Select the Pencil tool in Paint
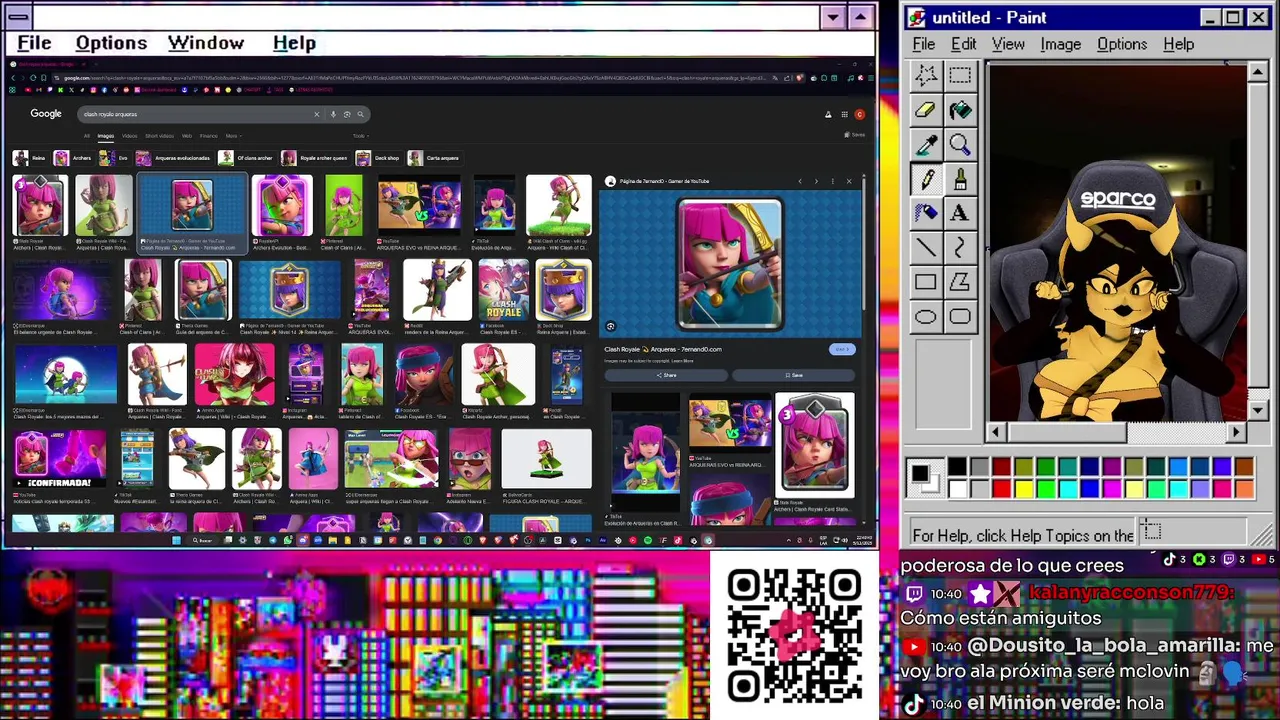Image resolution: width=1280 pixels, height=720 pixels. click(926, 179)
